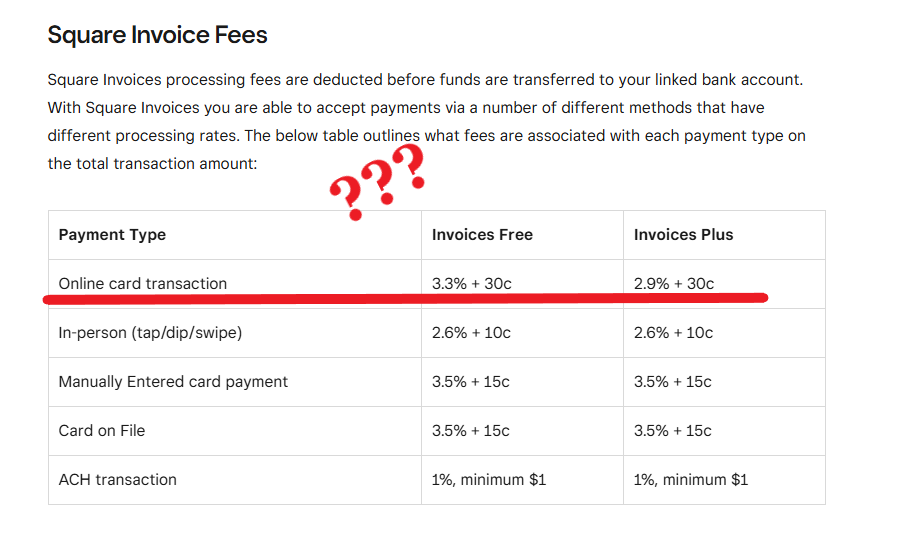Screen dimensions: 916x537
Task: Click Manually Entered fee under Invoices Free
Action: pyautogui.click(x=471, y=381)
